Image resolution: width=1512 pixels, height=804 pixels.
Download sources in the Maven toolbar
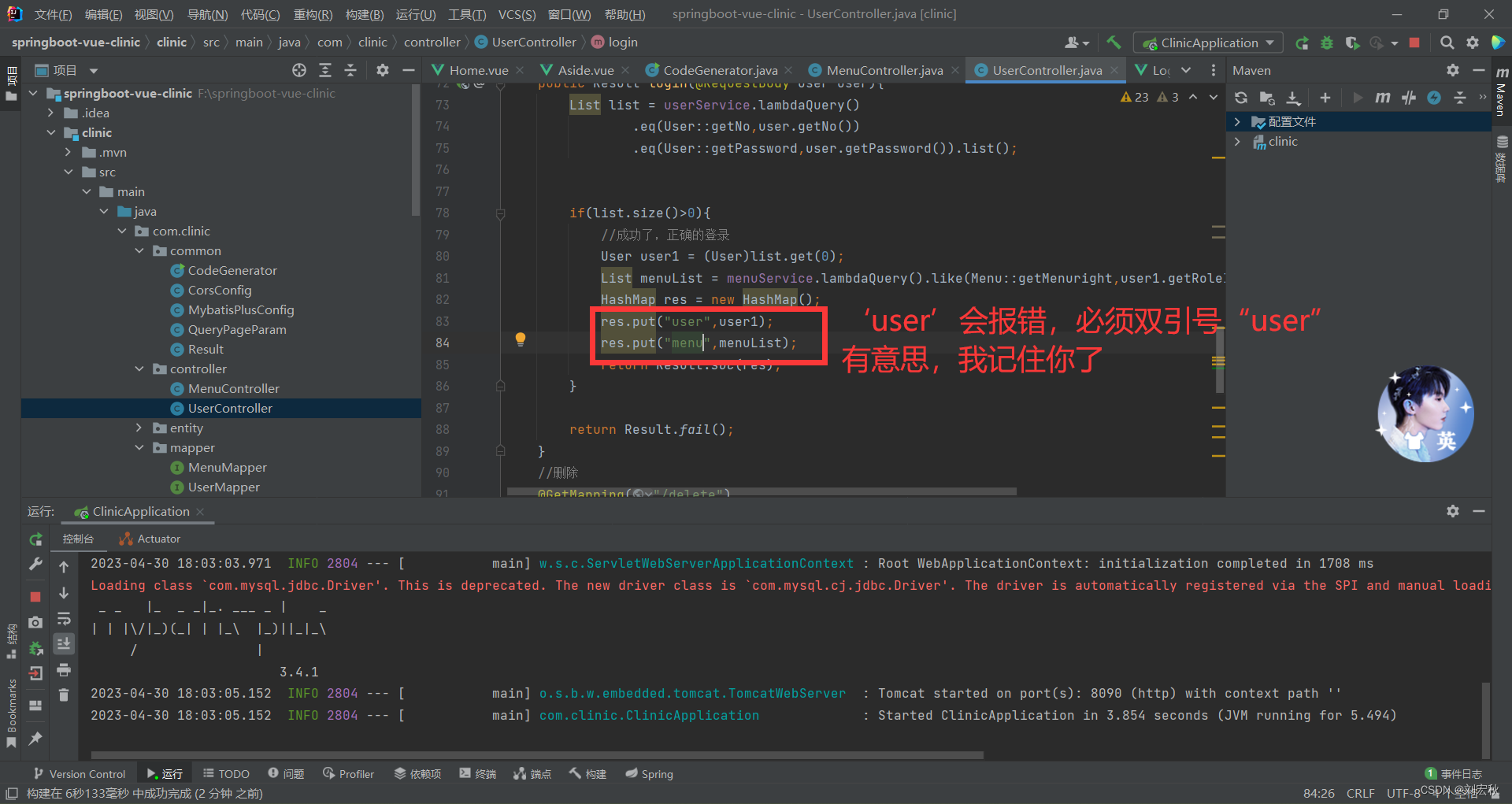coord(1293,98)
